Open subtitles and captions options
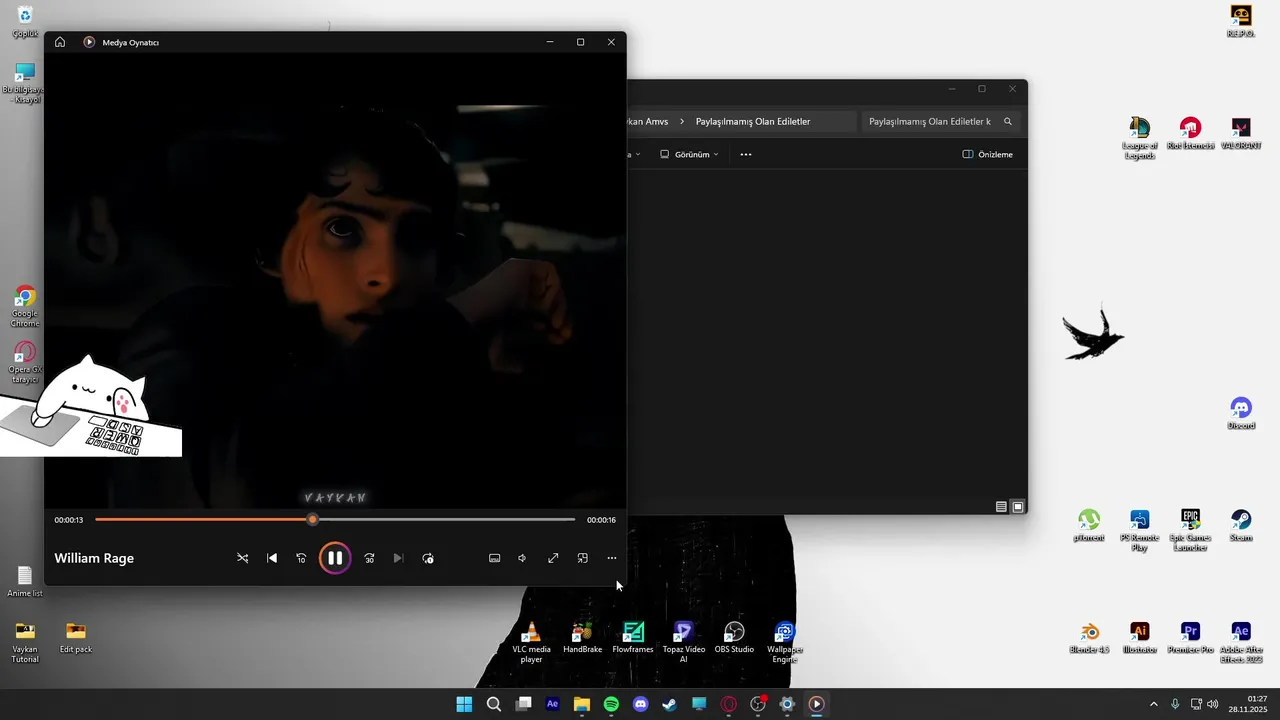The image size is (1280, 720). pyautogui.click(x=494, y=558)
